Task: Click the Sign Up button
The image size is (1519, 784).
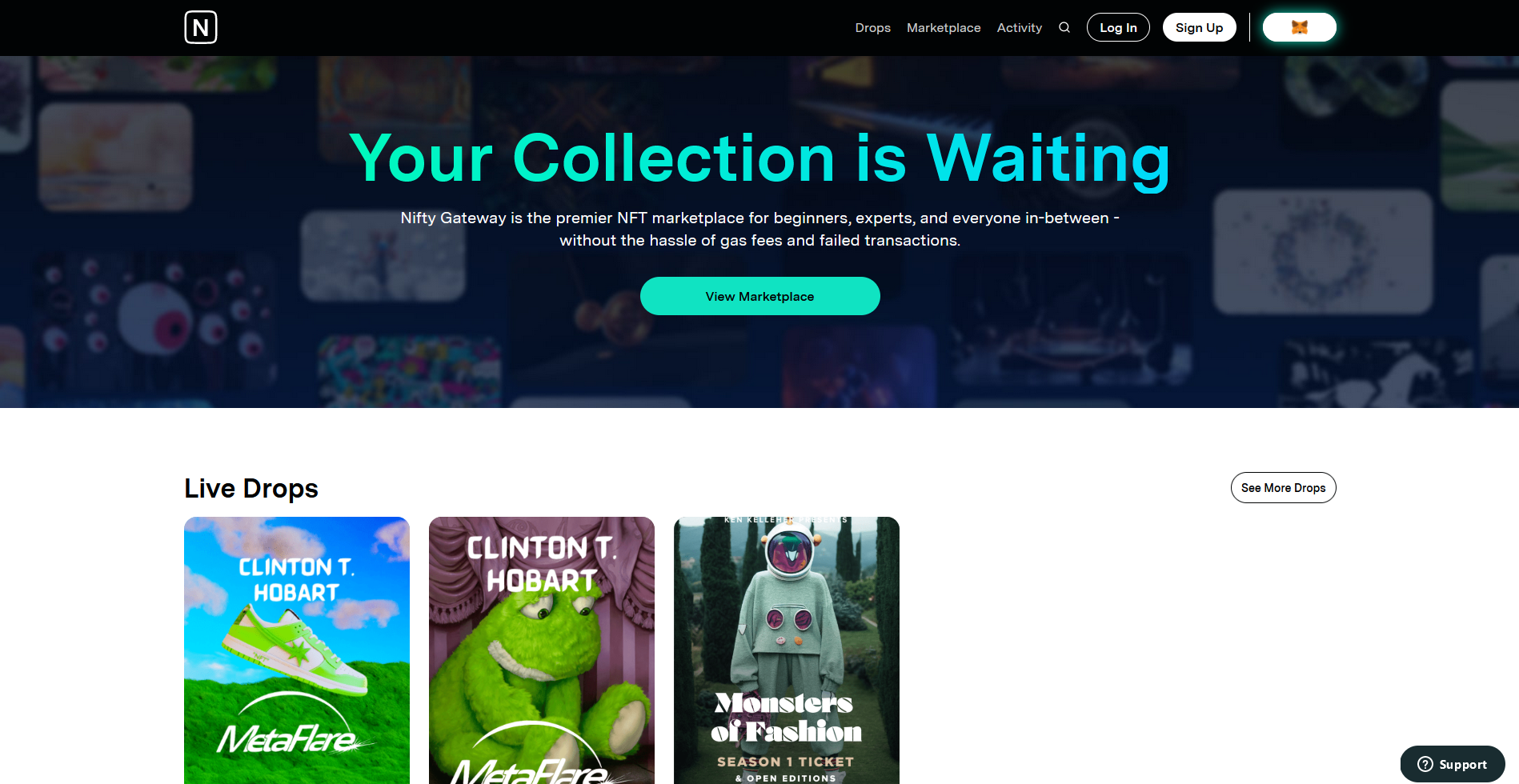Action: pos(1199,27)
